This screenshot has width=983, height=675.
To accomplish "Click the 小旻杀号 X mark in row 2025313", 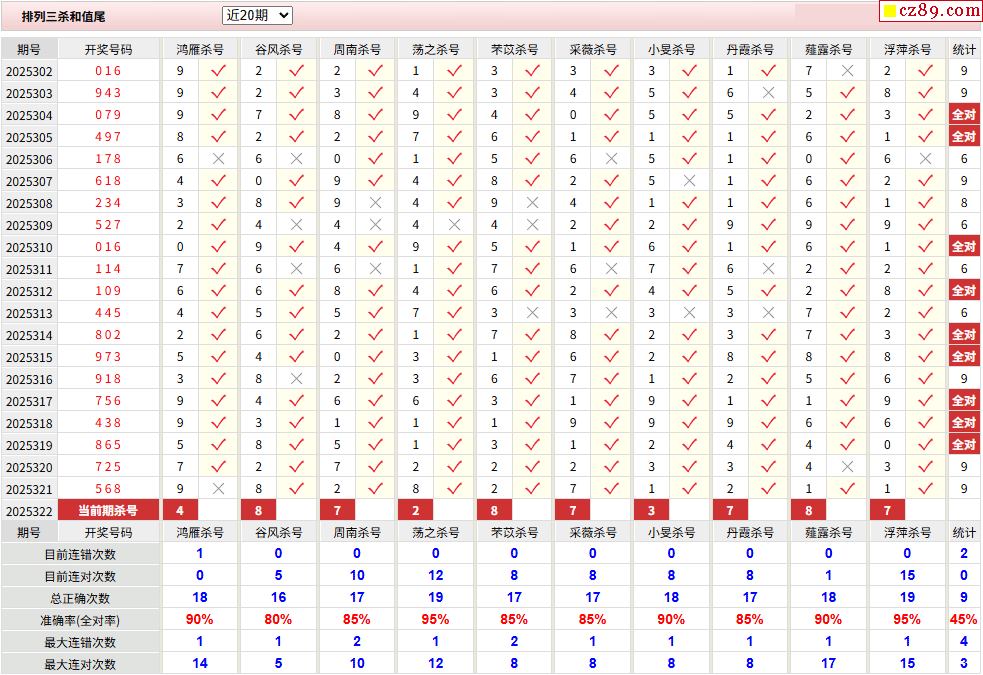I will point(690,312).
